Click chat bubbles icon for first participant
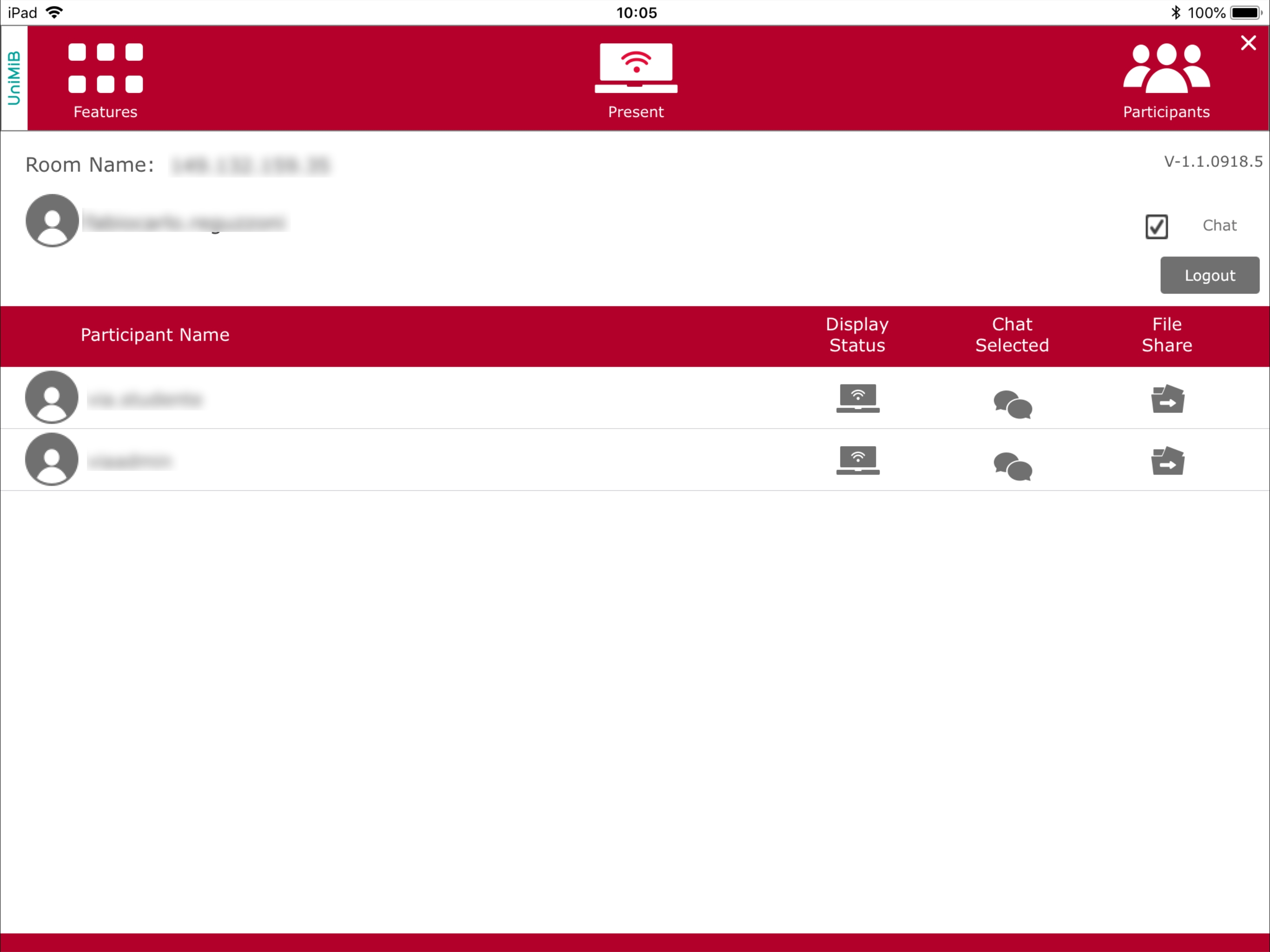Screen dimensions: 1270x952 coord(1012,404)
